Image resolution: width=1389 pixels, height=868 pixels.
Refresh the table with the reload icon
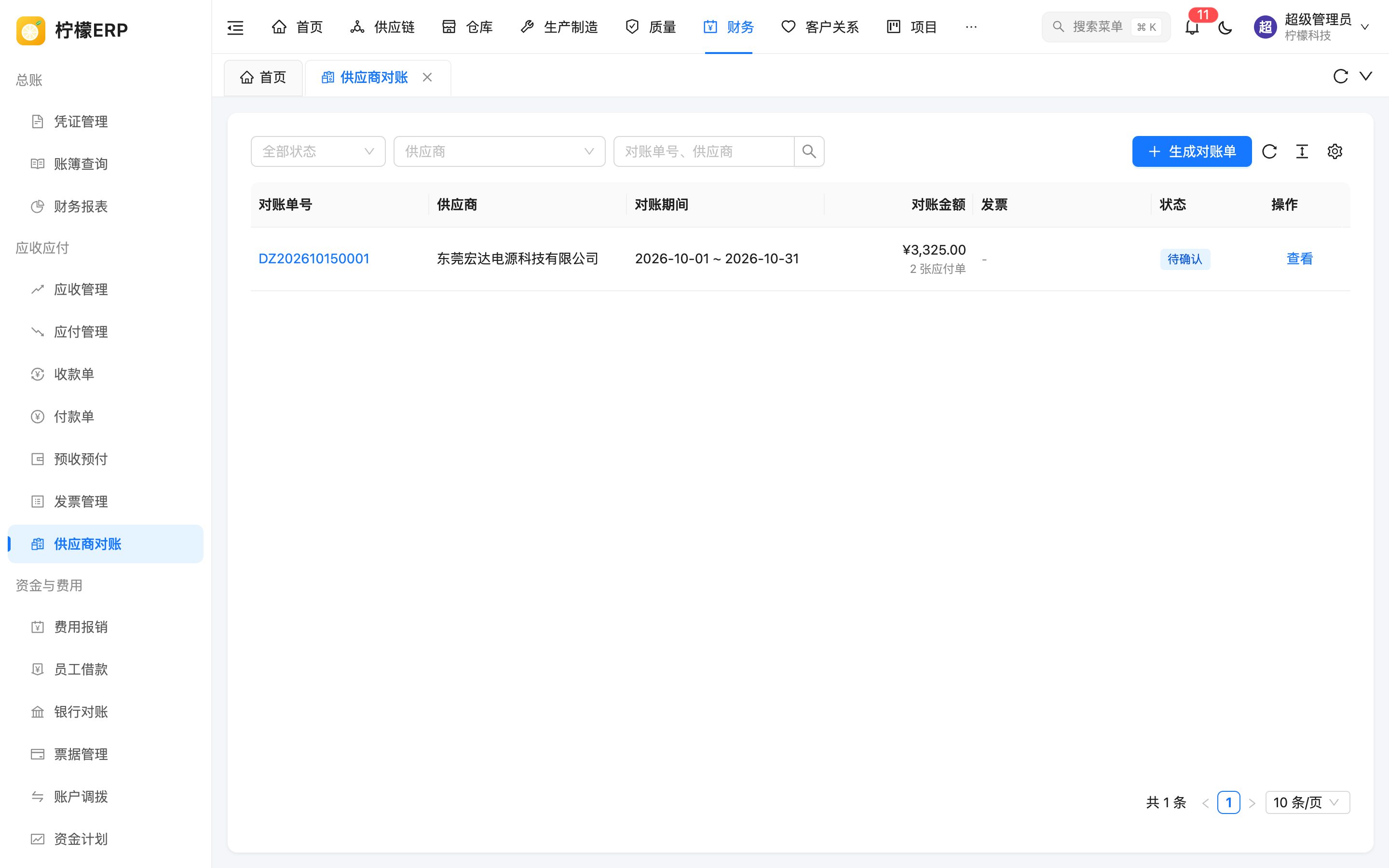[1269, 151]
